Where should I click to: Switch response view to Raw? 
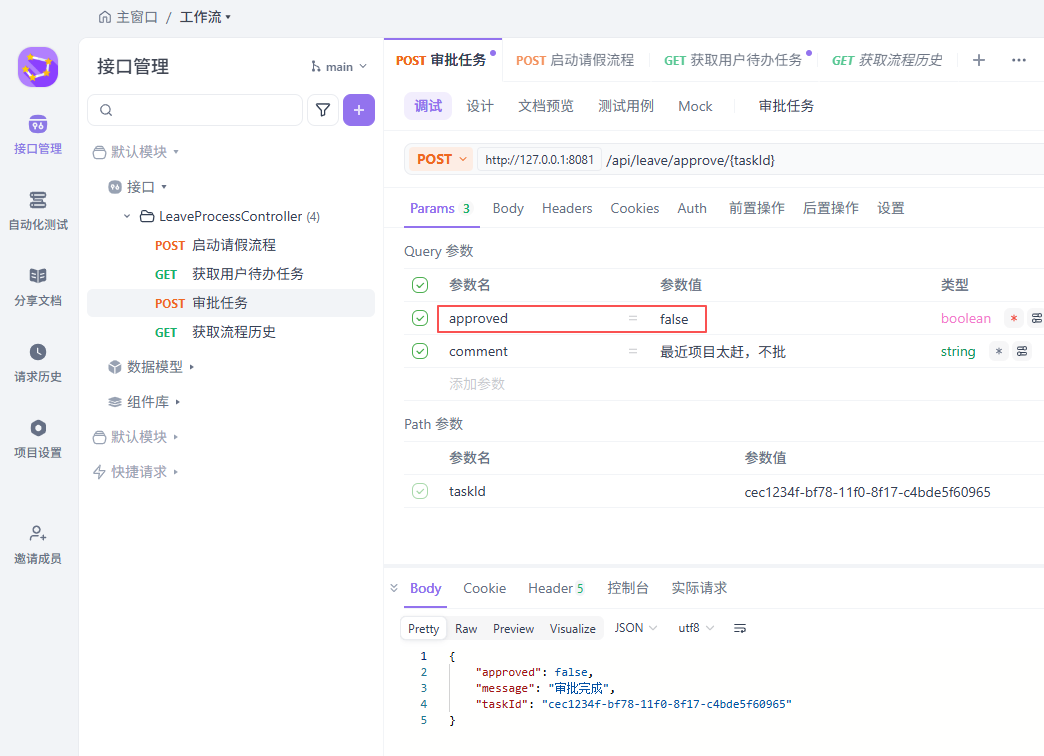tap(466, 628)
